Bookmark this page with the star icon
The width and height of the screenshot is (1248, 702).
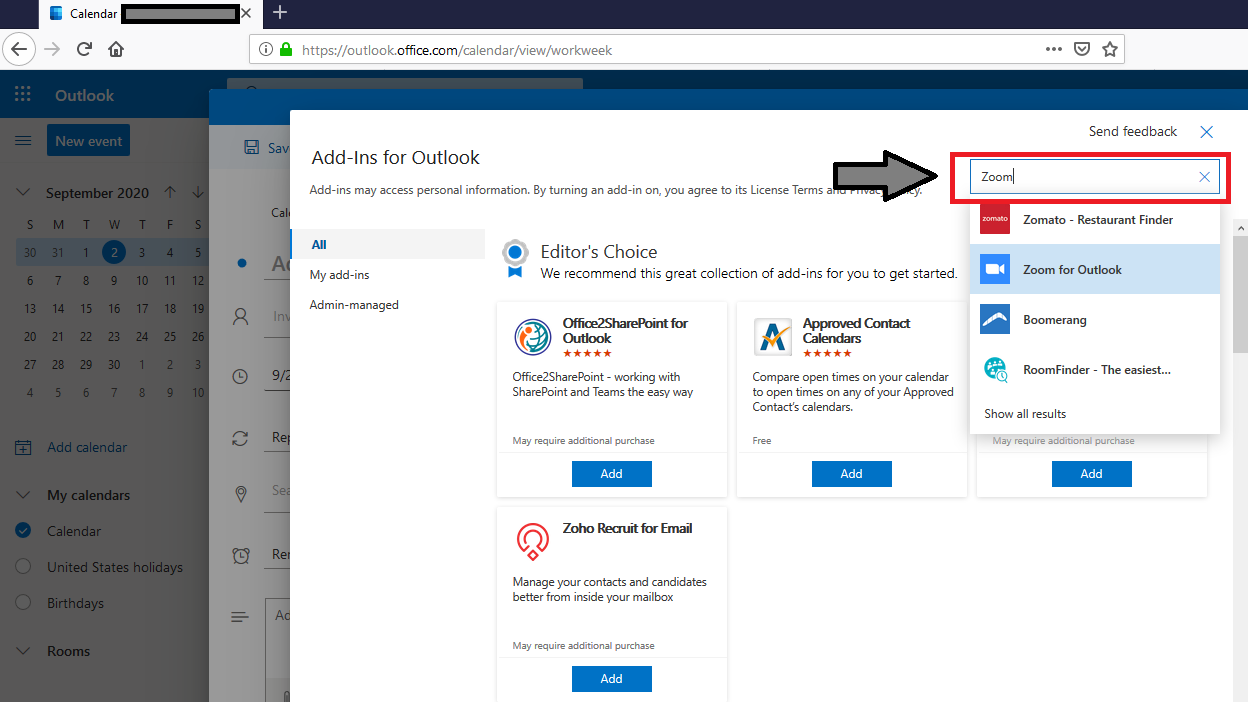pyautogui.click(x=1109, y=49)
